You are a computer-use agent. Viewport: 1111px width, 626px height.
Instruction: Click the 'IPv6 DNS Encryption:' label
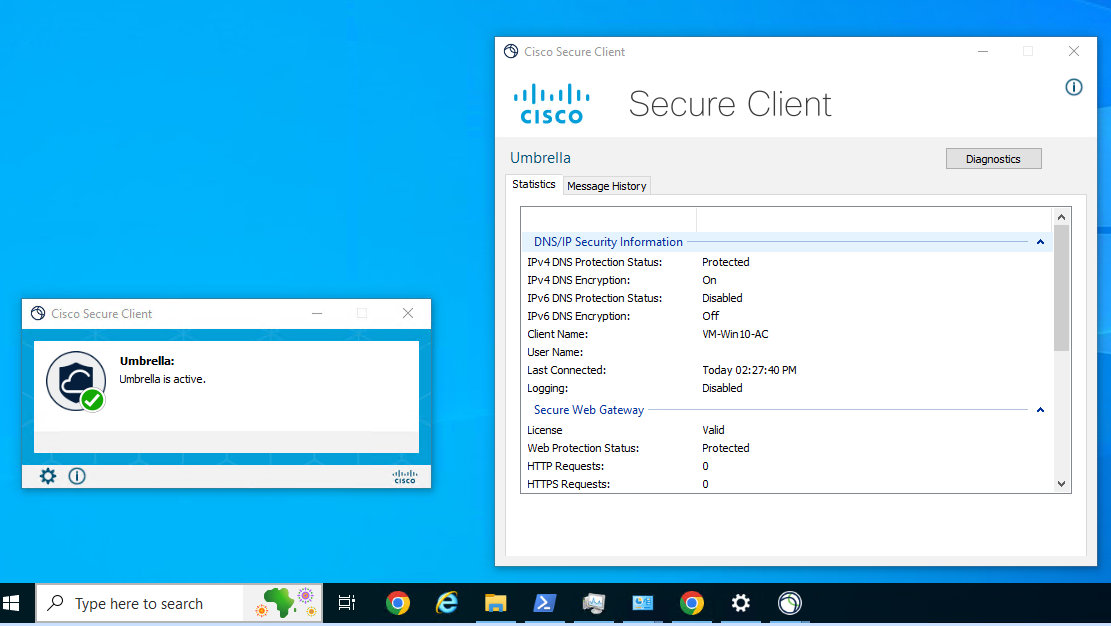[578, 316]
